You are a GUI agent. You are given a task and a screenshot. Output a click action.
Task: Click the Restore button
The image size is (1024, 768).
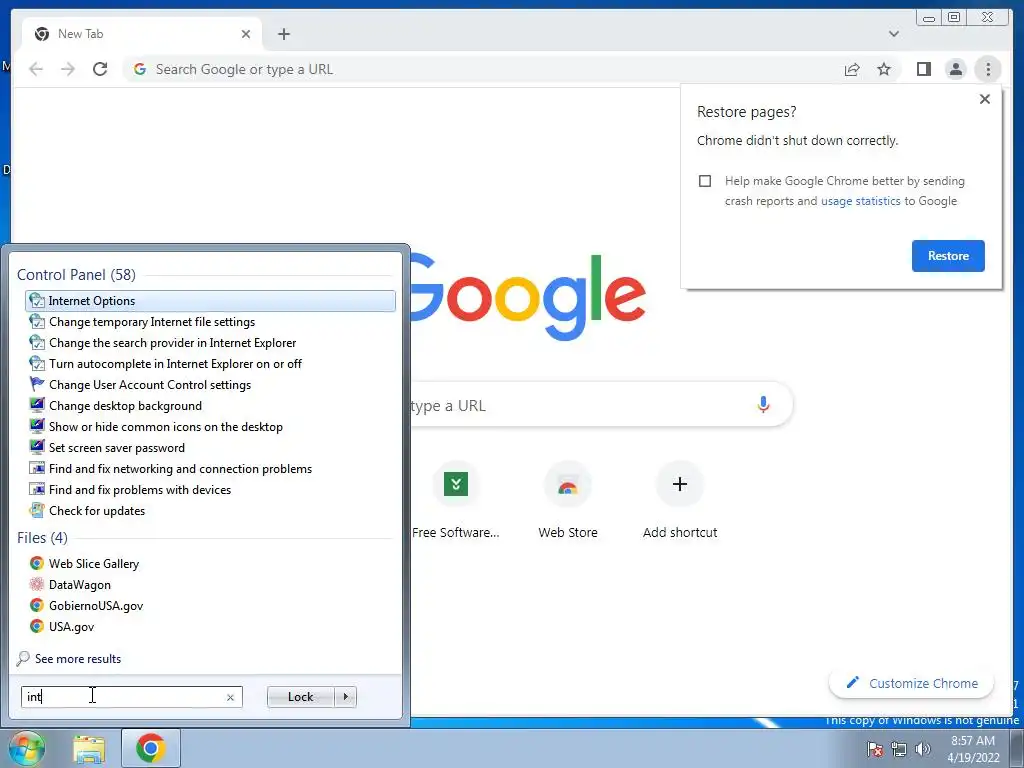948,256
